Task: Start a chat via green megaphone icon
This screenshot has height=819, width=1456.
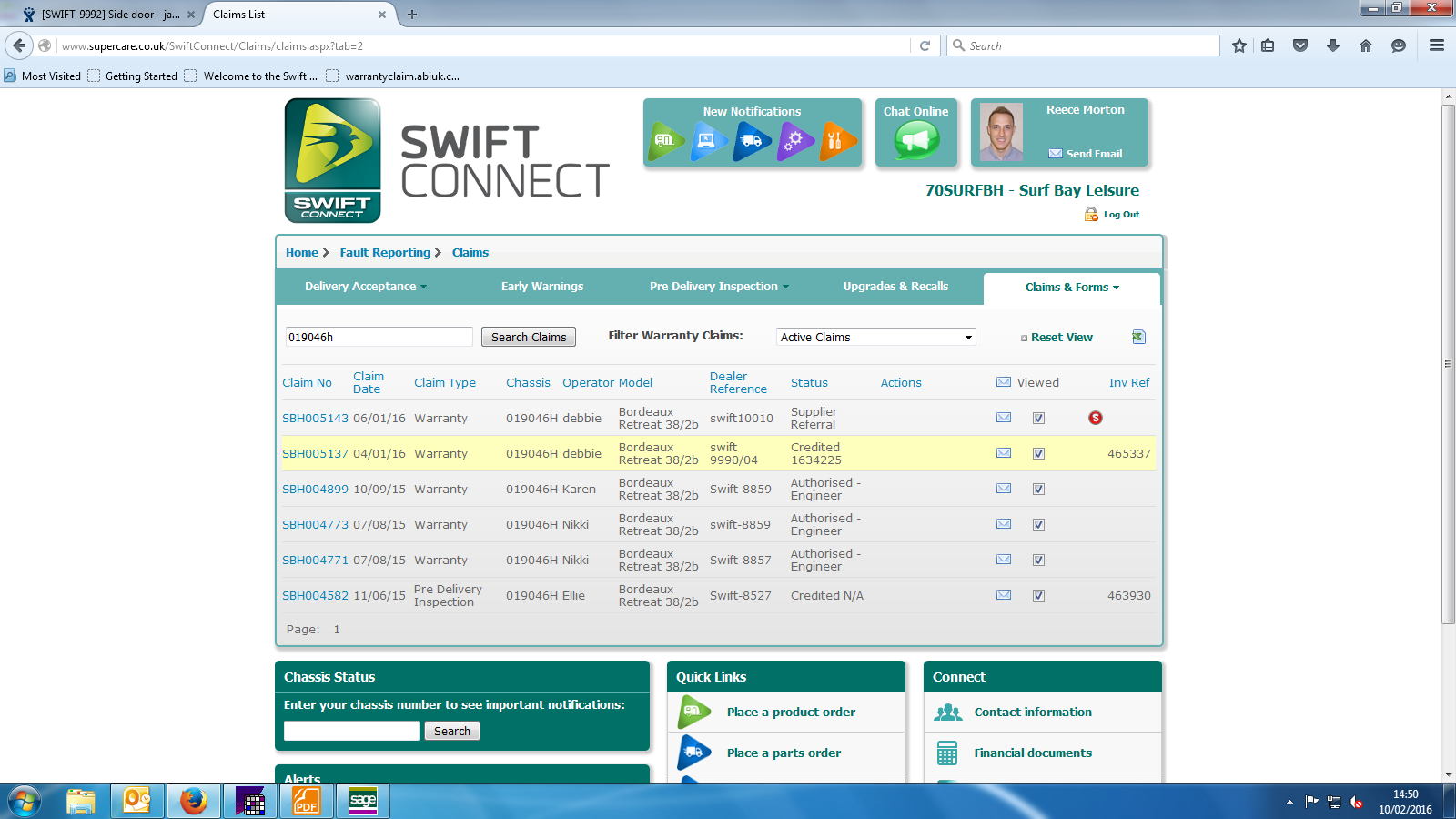Action: 916,141
